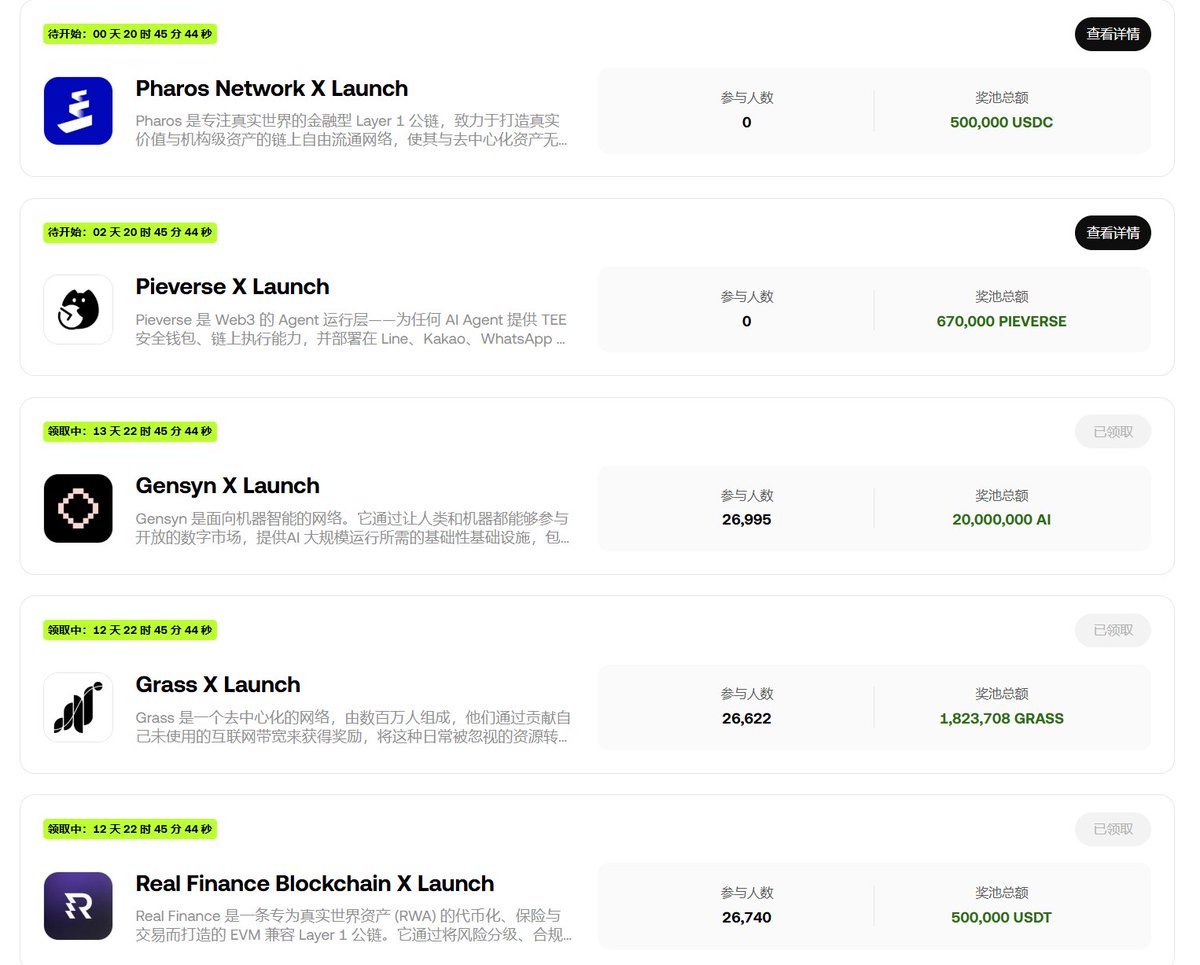Open the Gensyn X Launch title

(228, 486)
